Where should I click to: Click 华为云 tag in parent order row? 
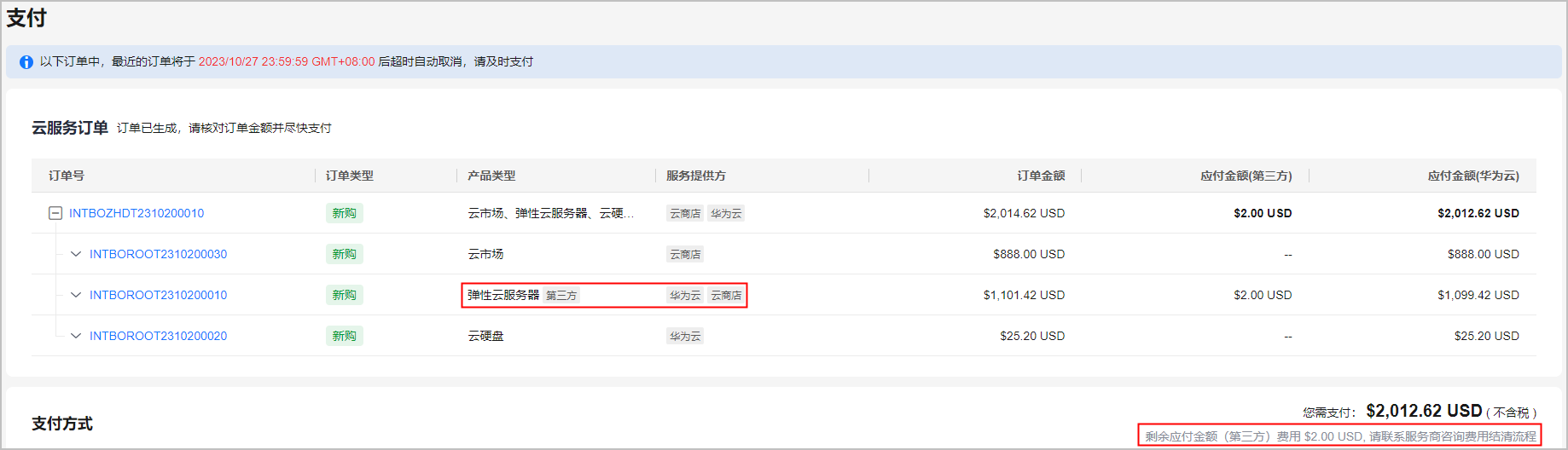[x=726, y=214]
